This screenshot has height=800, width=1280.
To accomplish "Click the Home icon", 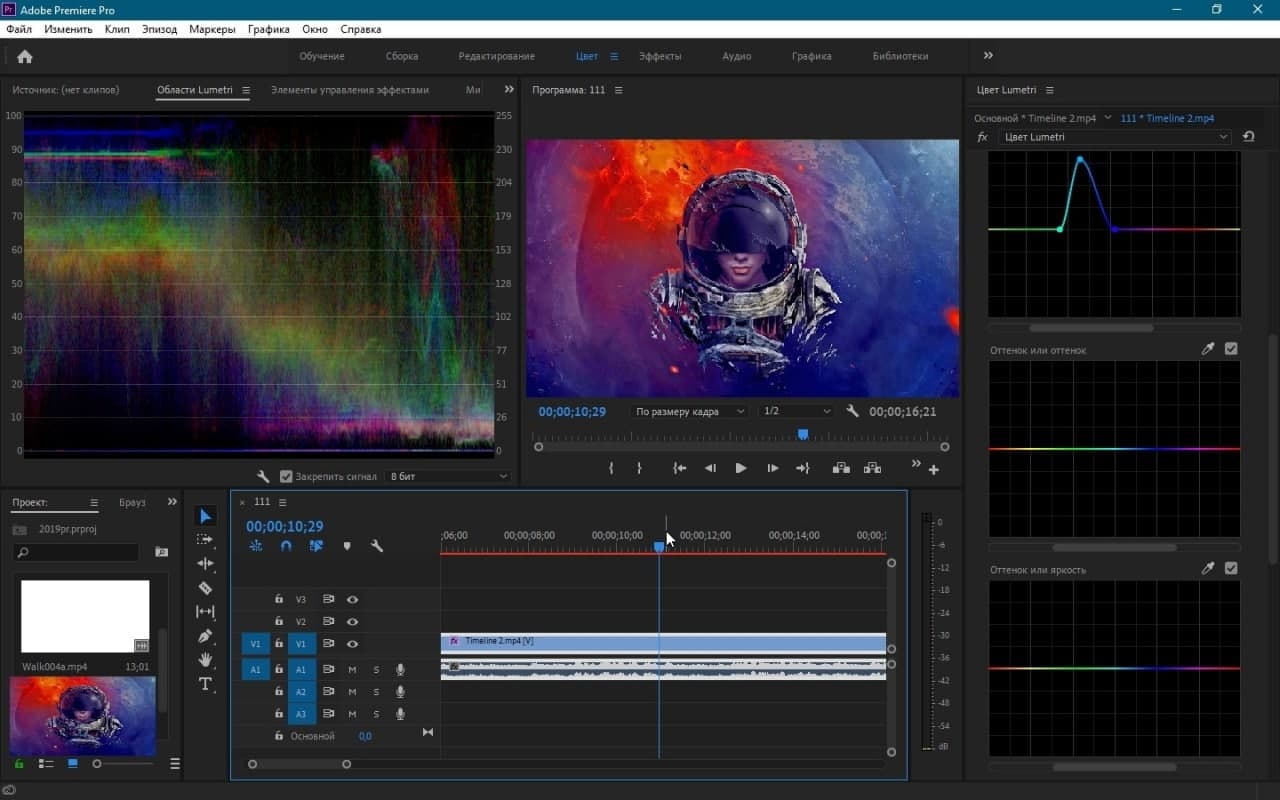I will coord(25,57).
